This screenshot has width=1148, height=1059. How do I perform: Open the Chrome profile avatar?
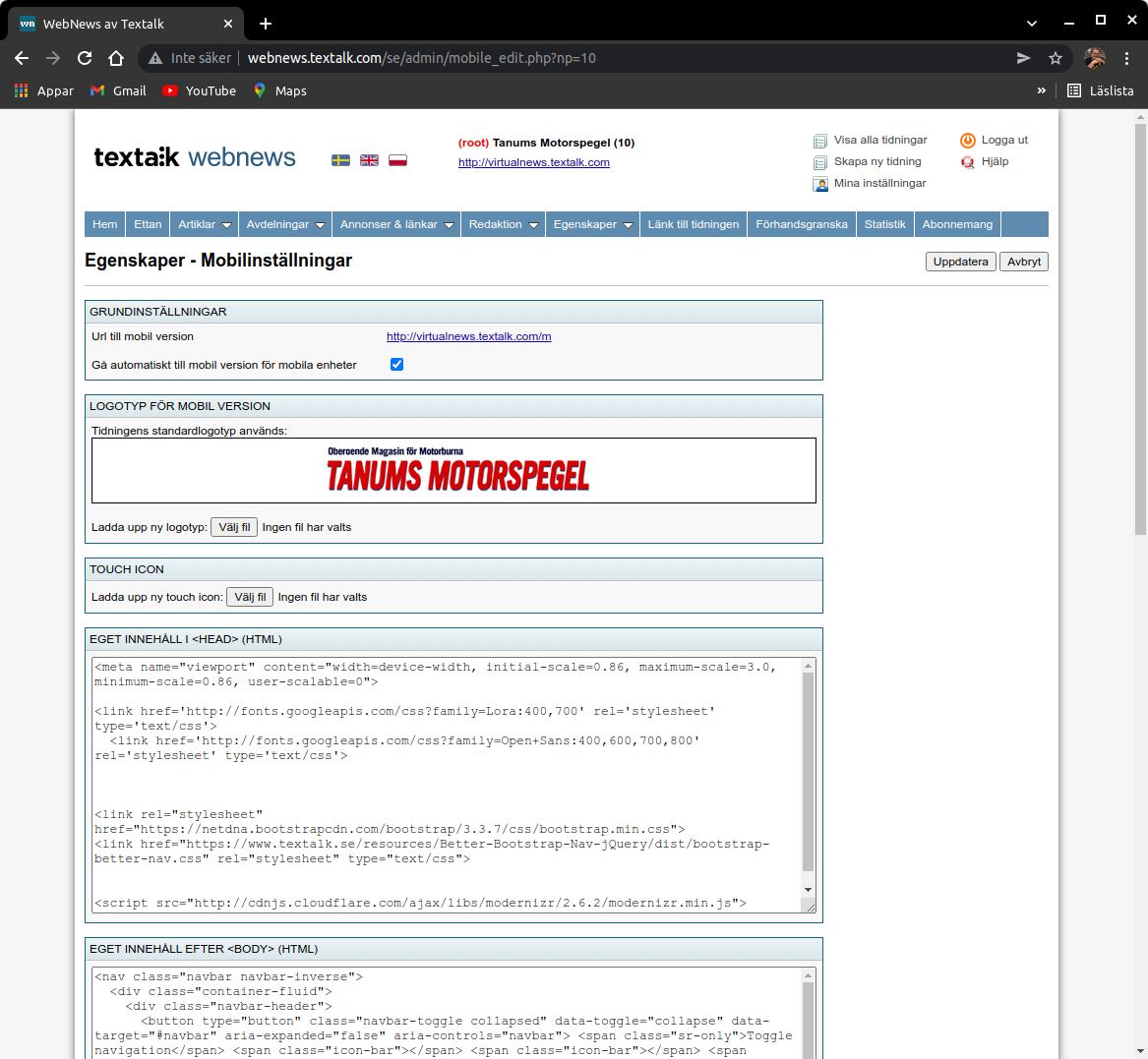(1095, 58)
